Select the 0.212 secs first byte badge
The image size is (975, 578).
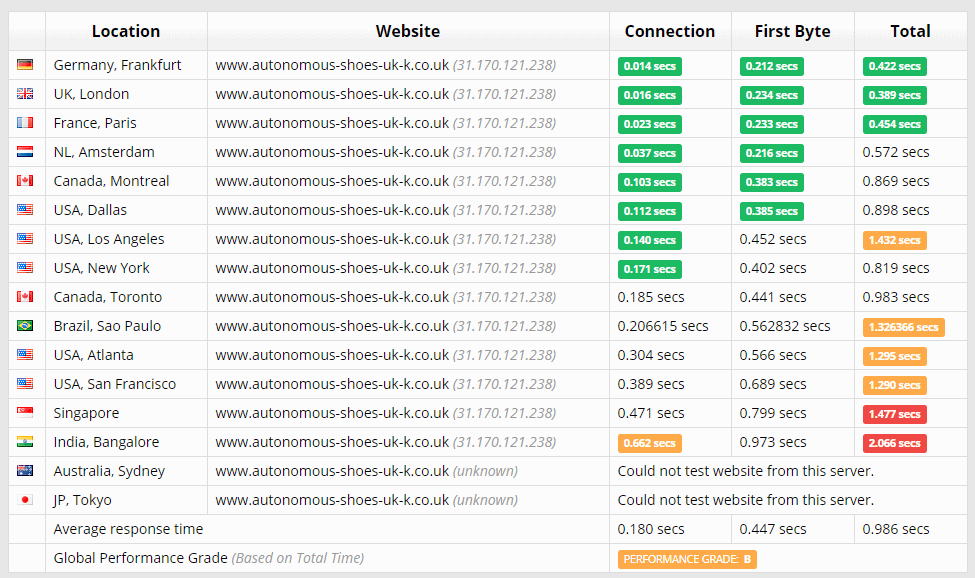pos(772,67)
